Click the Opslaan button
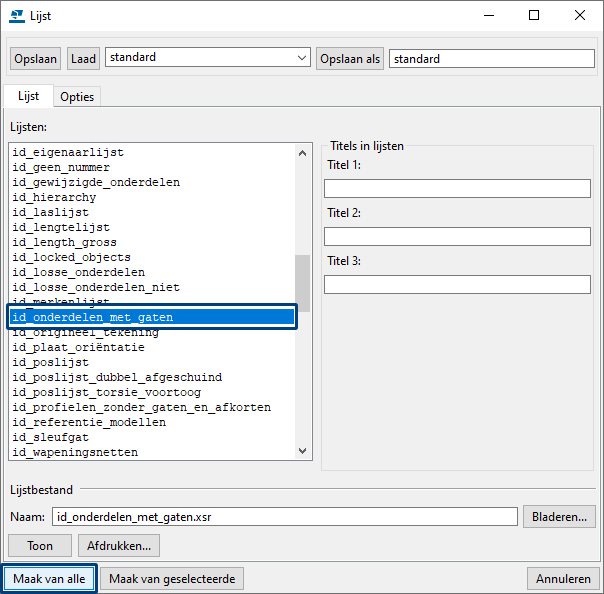 click(x=36, y=59)
